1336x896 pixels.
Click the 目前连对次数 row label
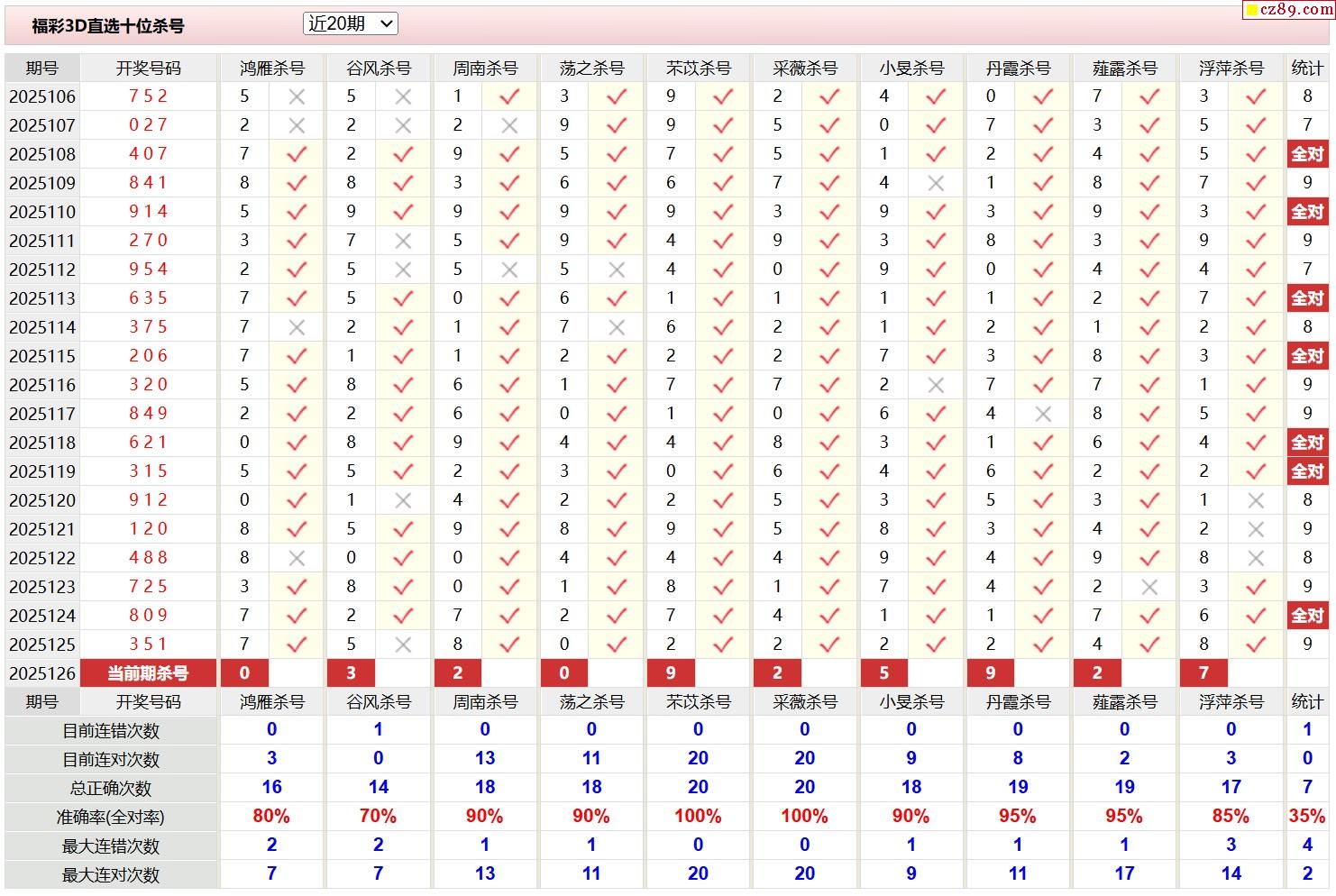coord(111,760)
